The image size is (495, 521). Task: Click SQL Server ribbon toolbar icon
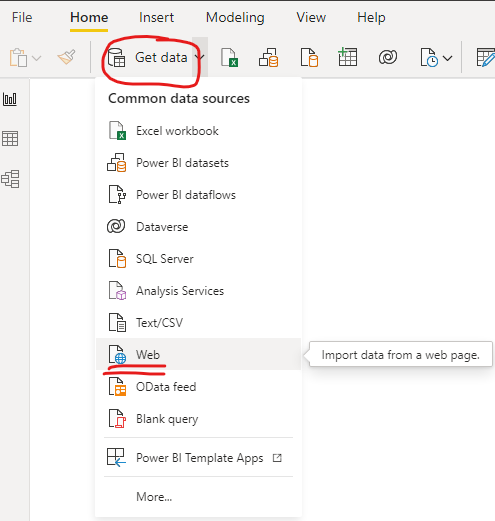(309, 57)
